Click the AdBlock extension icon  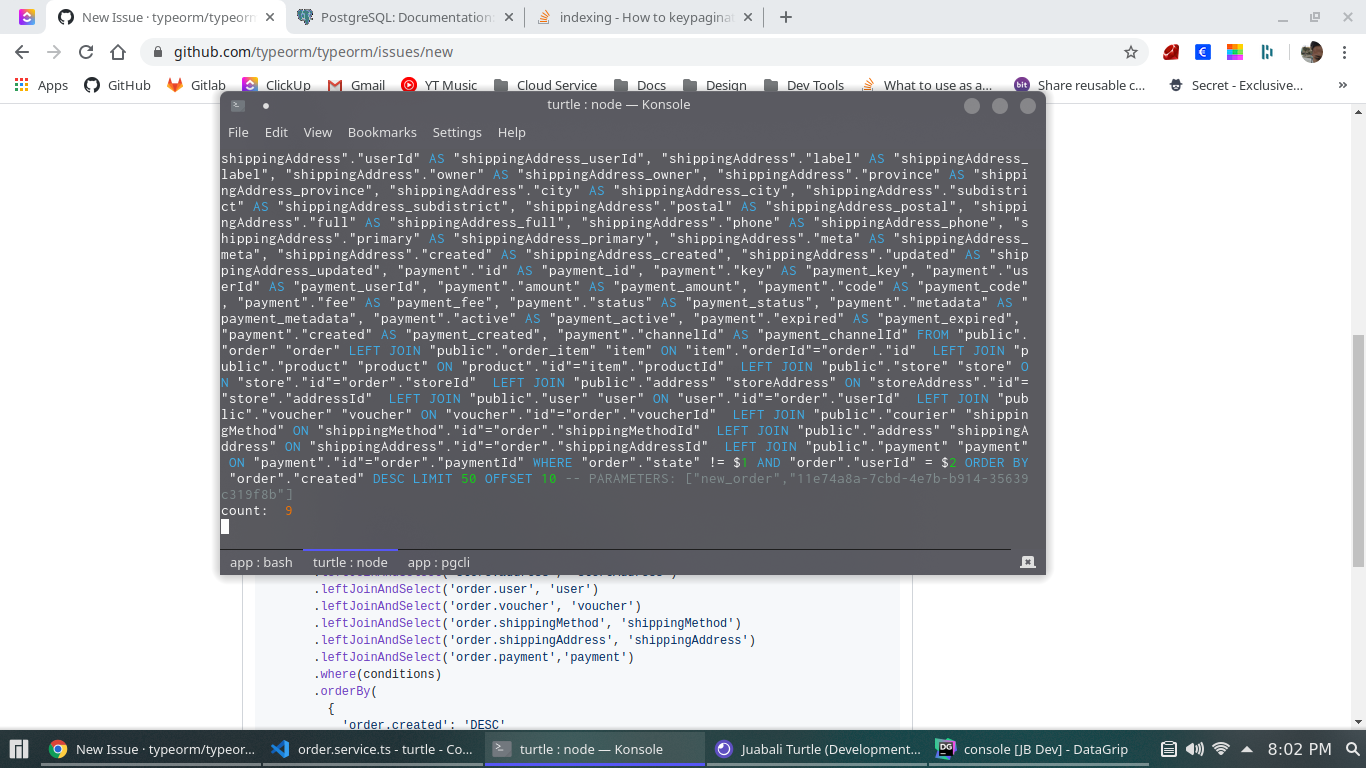pos(1170,52)
